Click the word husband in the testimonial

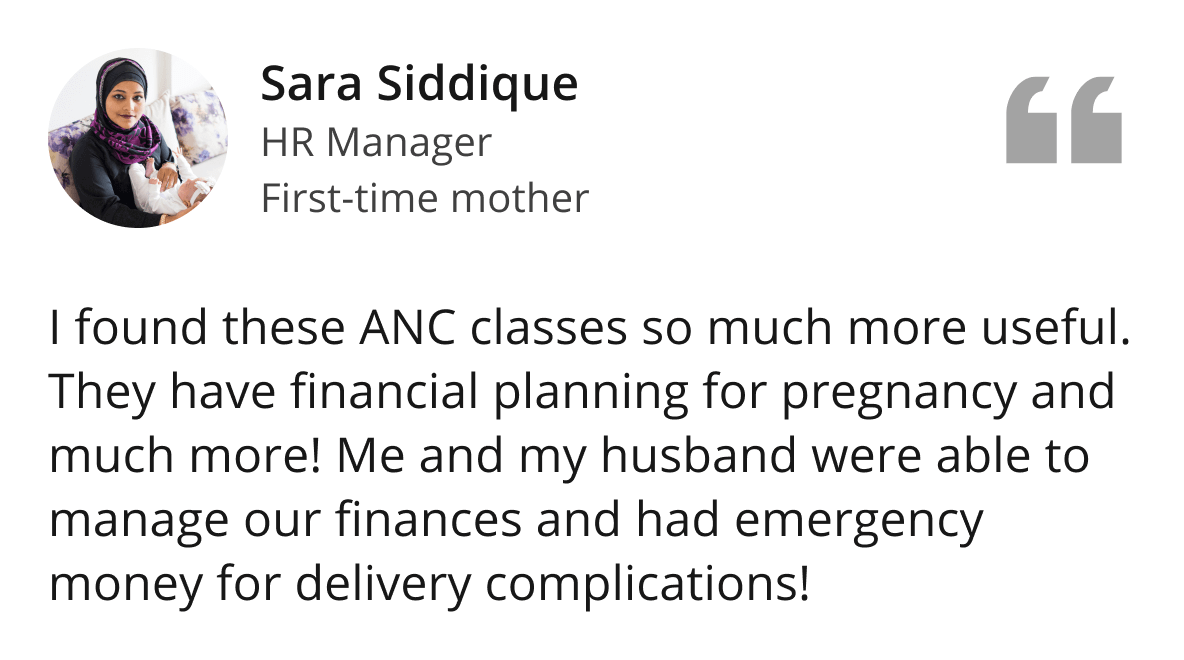coord(698,456)
